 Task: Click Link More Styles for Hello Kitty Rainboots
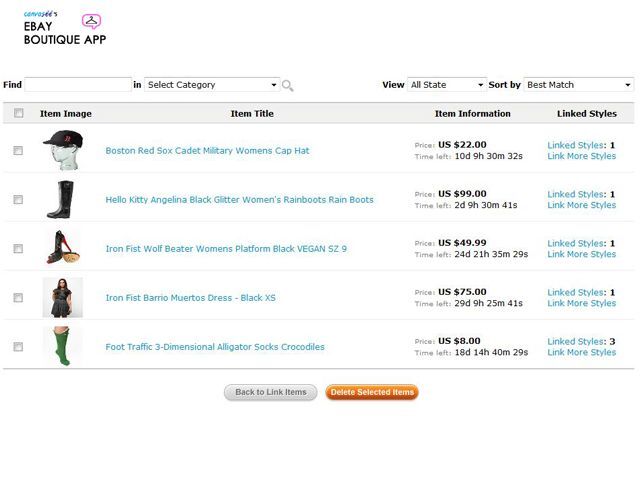point(582,205)
